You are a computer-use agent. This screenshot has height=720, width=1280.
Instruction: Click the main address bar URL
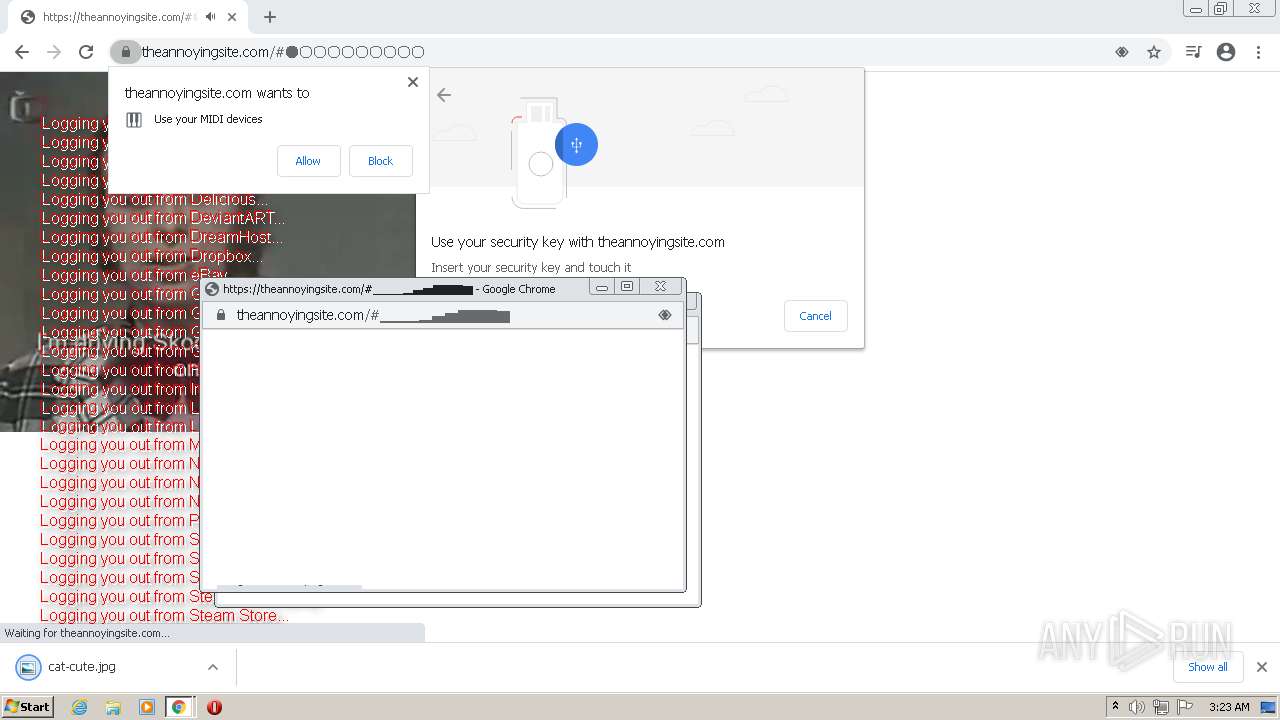[x=283, y=52]
